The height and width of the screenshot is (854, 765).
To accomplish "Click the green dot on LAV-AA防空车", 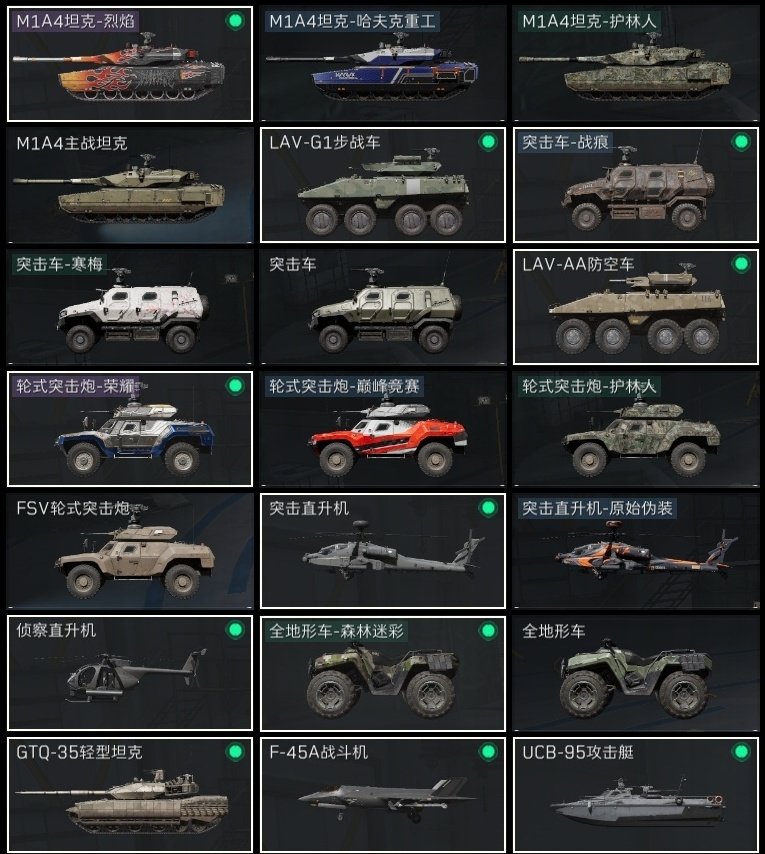I will click(741, 264).
